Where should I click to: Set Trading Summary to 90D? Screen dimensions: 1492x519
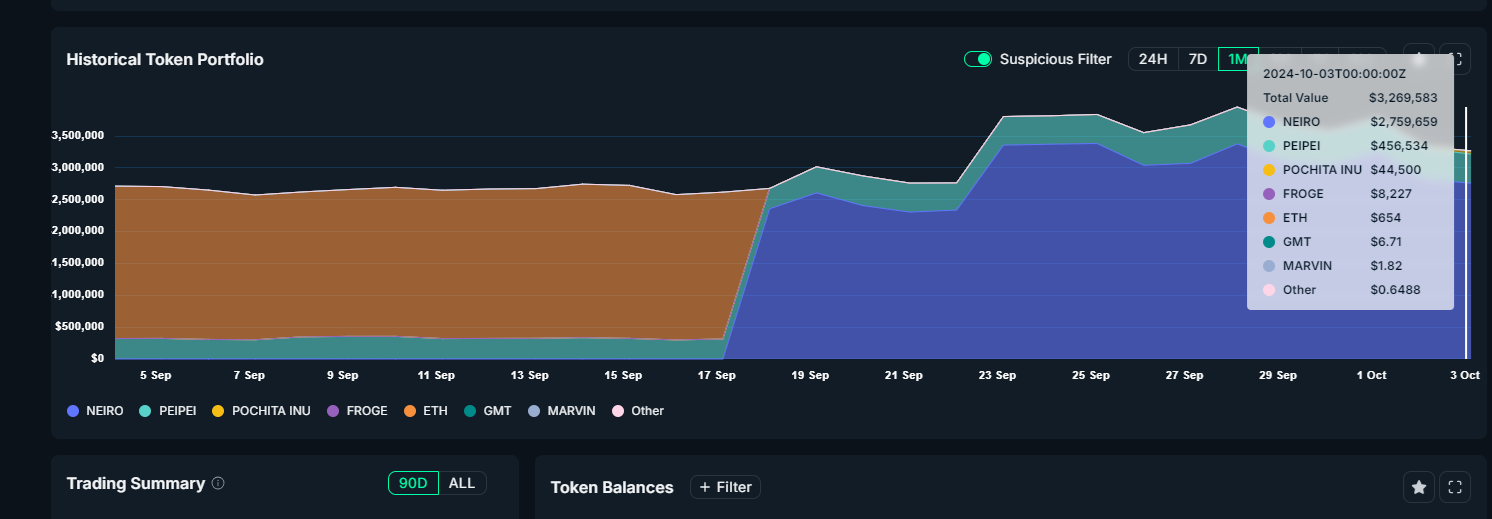(x=413, y=483)
